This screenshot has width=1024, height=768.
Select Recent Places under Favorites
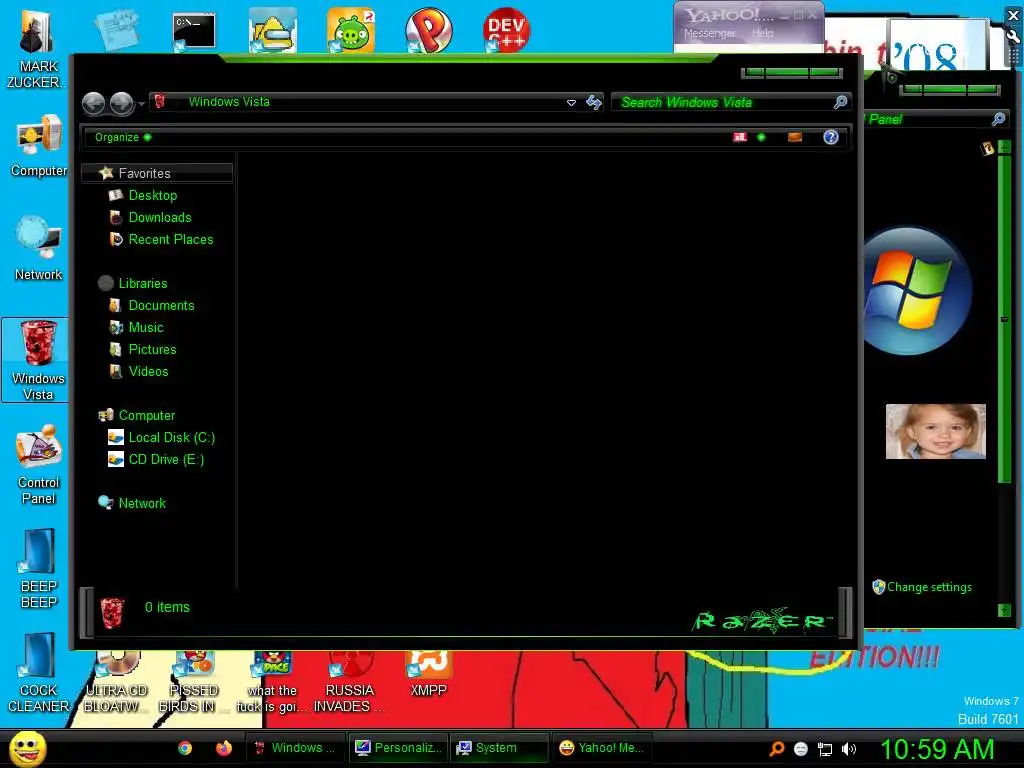coord(161,240)
